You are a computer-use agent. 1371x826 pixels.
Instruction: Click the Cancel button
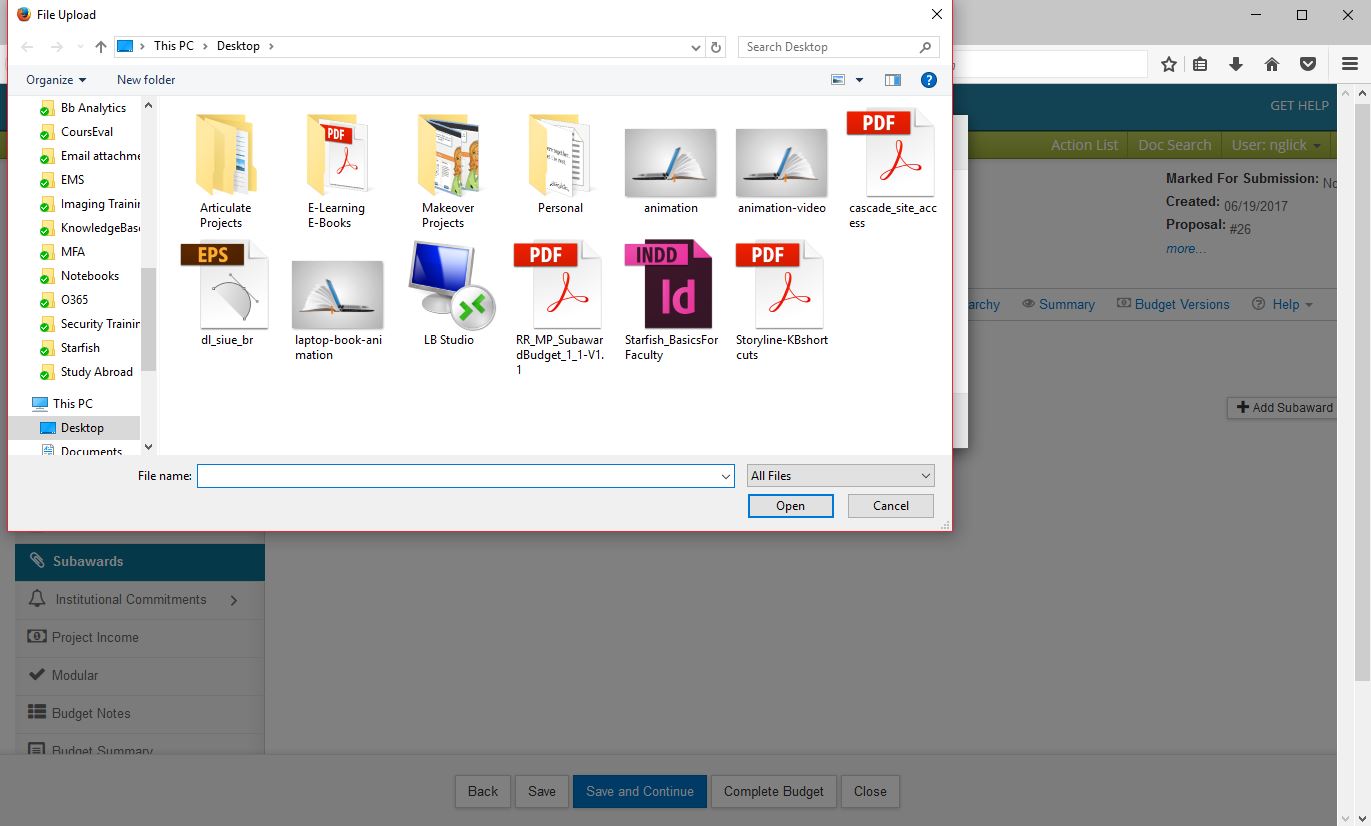click(890, 506)
